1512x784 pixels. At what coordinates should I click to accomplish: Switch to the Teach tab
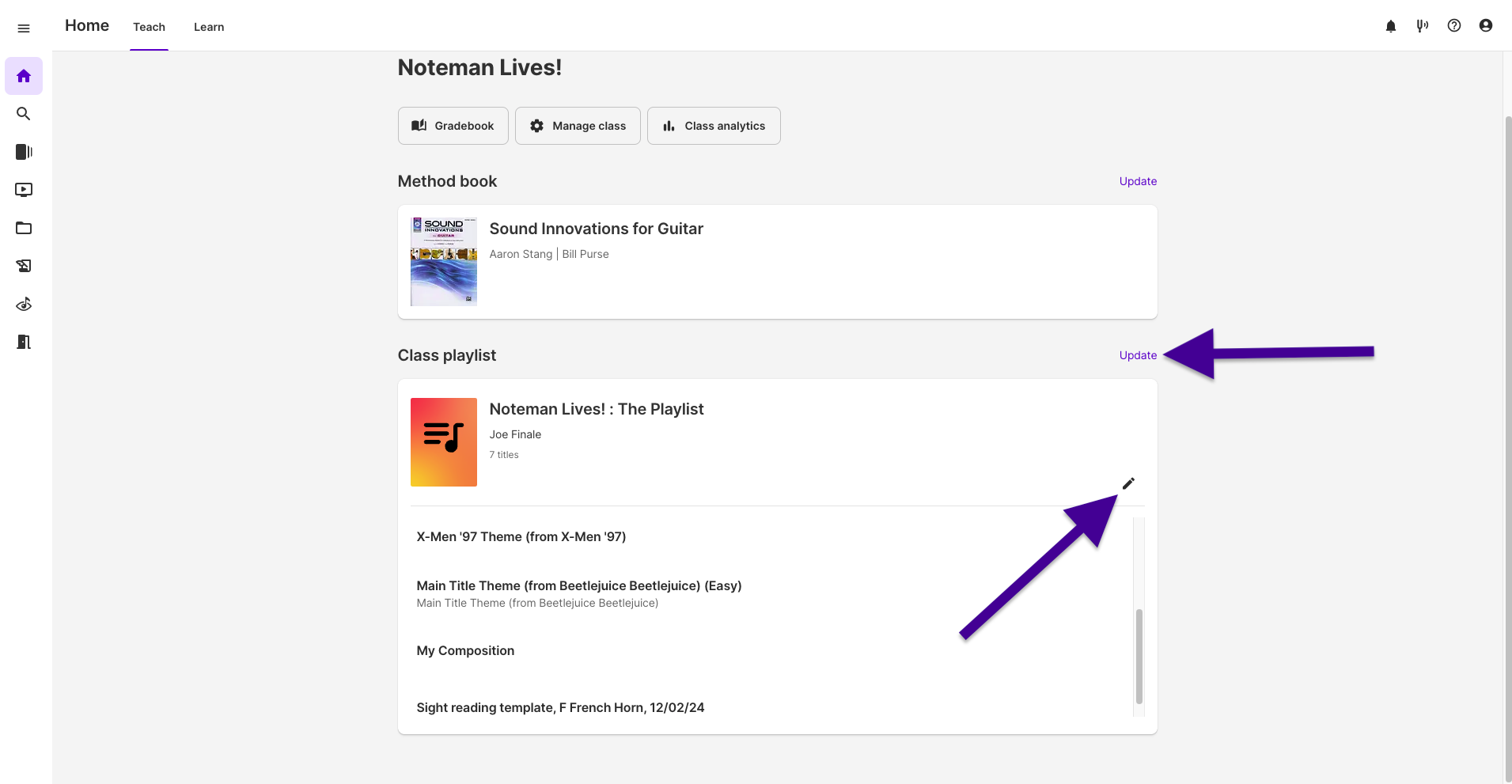[149, 27]
